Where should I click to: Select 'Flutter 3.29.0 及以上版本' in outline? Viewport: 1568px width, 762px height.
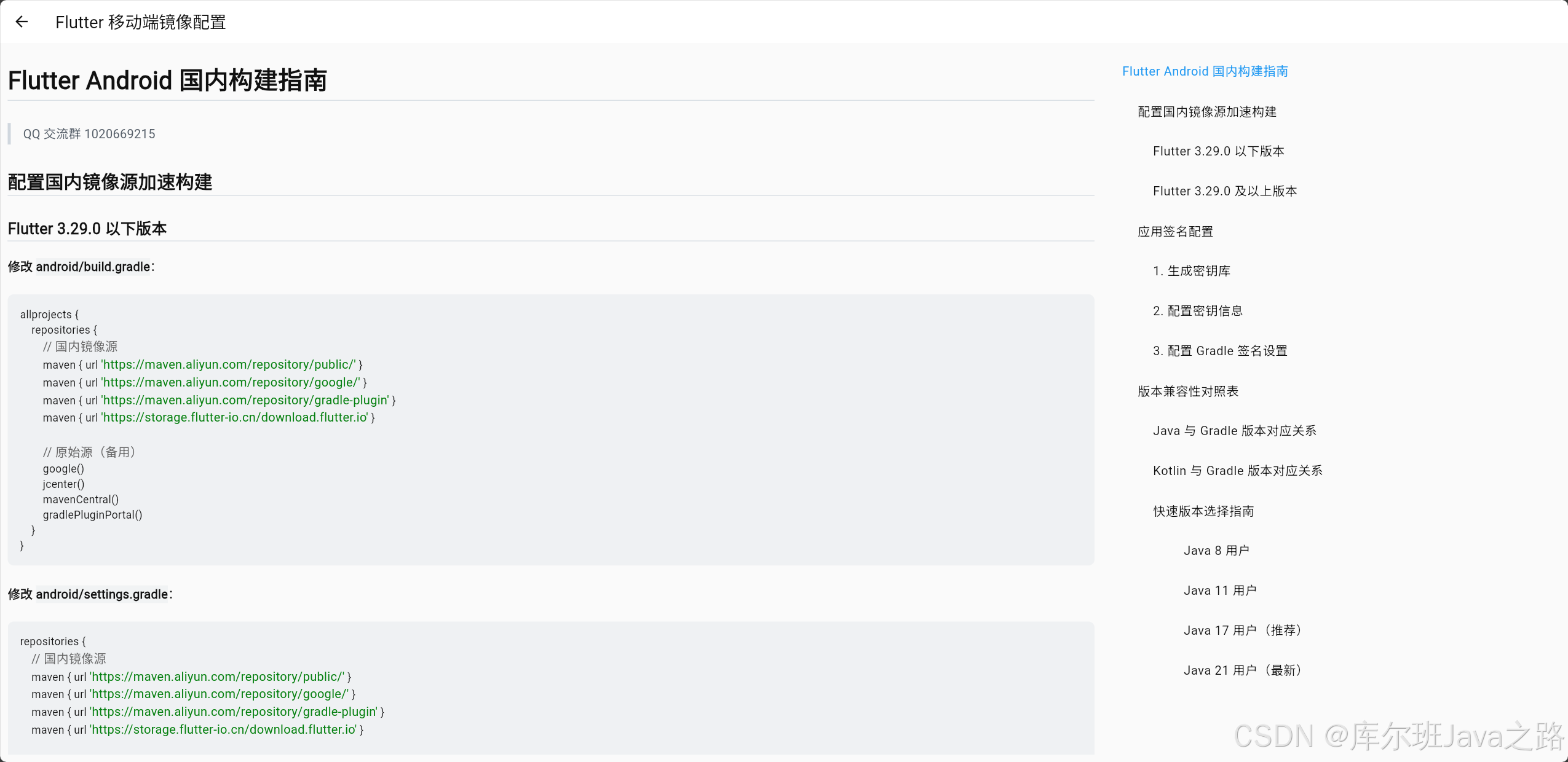point(1224,191)
